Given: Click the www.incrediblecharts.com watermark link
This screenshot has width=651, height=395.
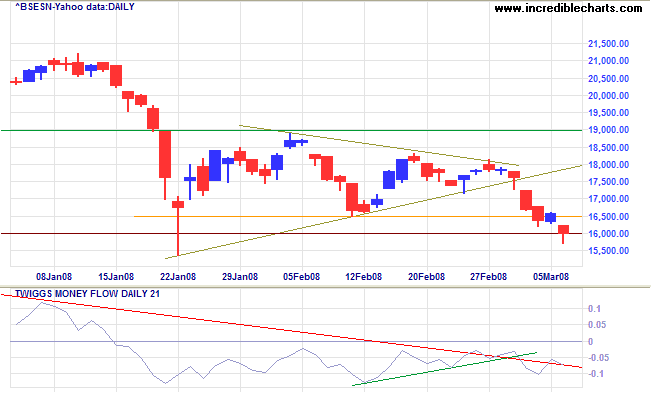Looking at the screenshot, I should (x=568, y=8).
